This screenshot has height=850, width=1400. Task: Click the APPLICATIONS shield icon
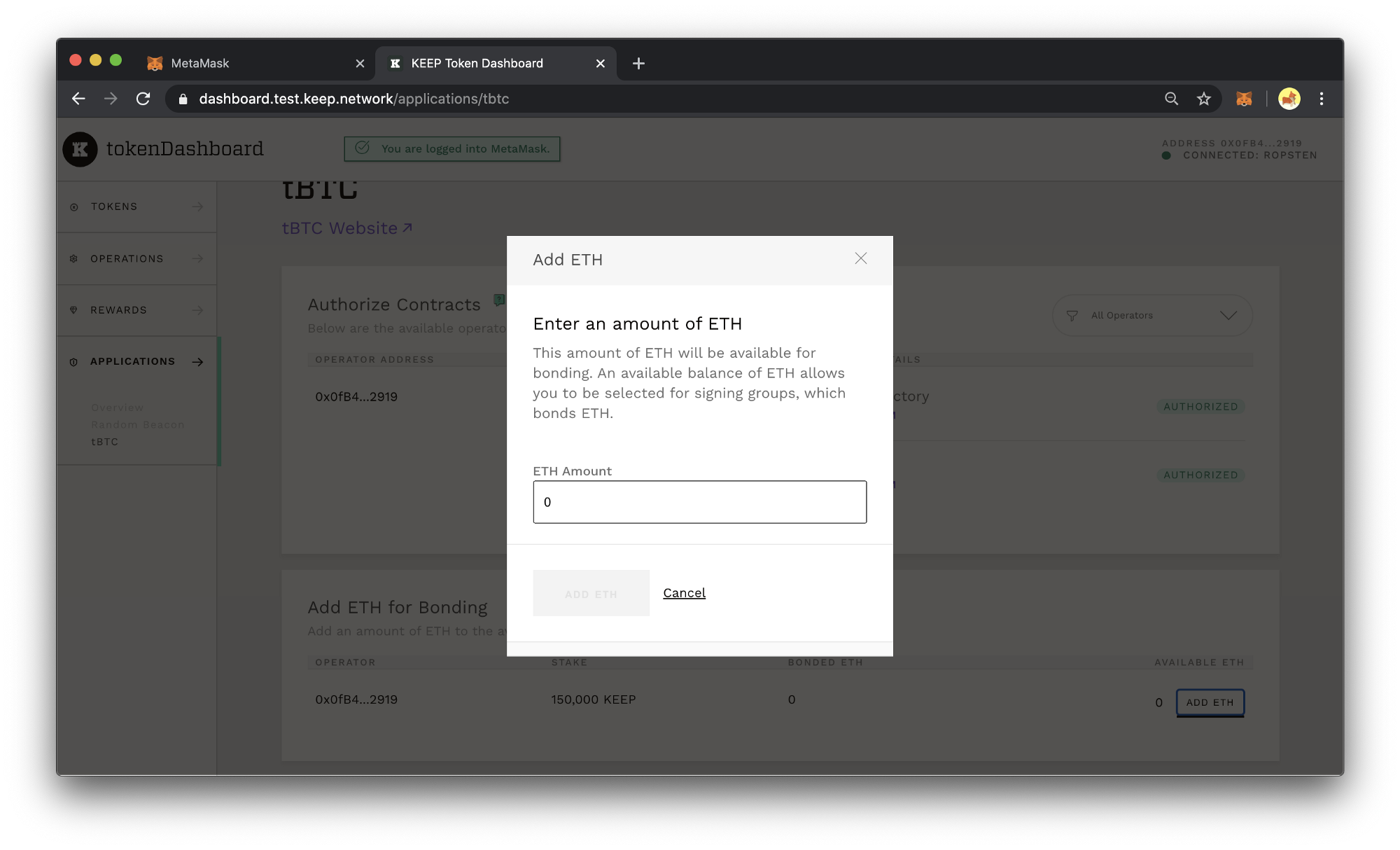pyautogui.click(x=73, y=362)
